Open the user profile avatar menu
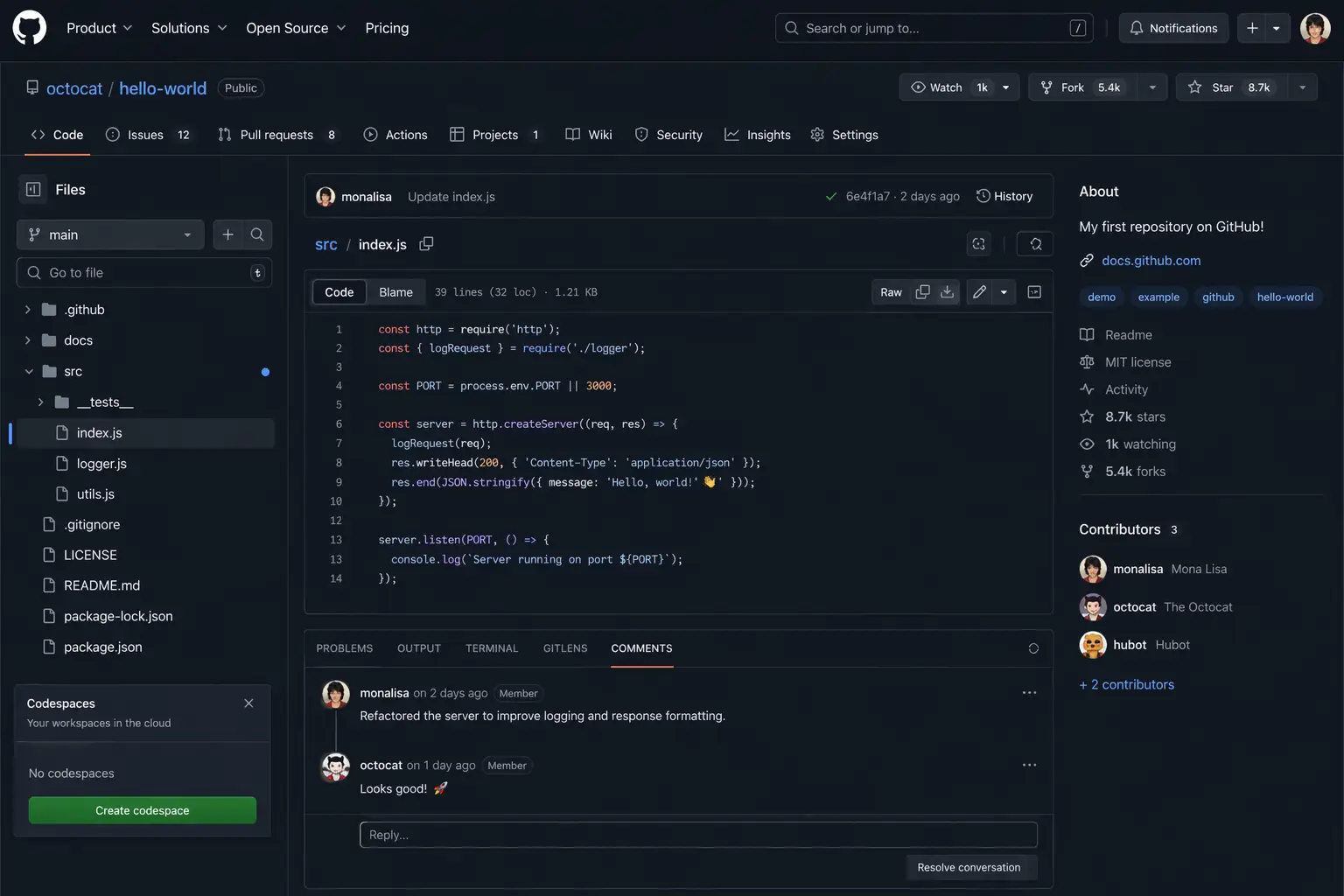The image size is (1344, 896). pyautogui.click(x=1315, y=28)
